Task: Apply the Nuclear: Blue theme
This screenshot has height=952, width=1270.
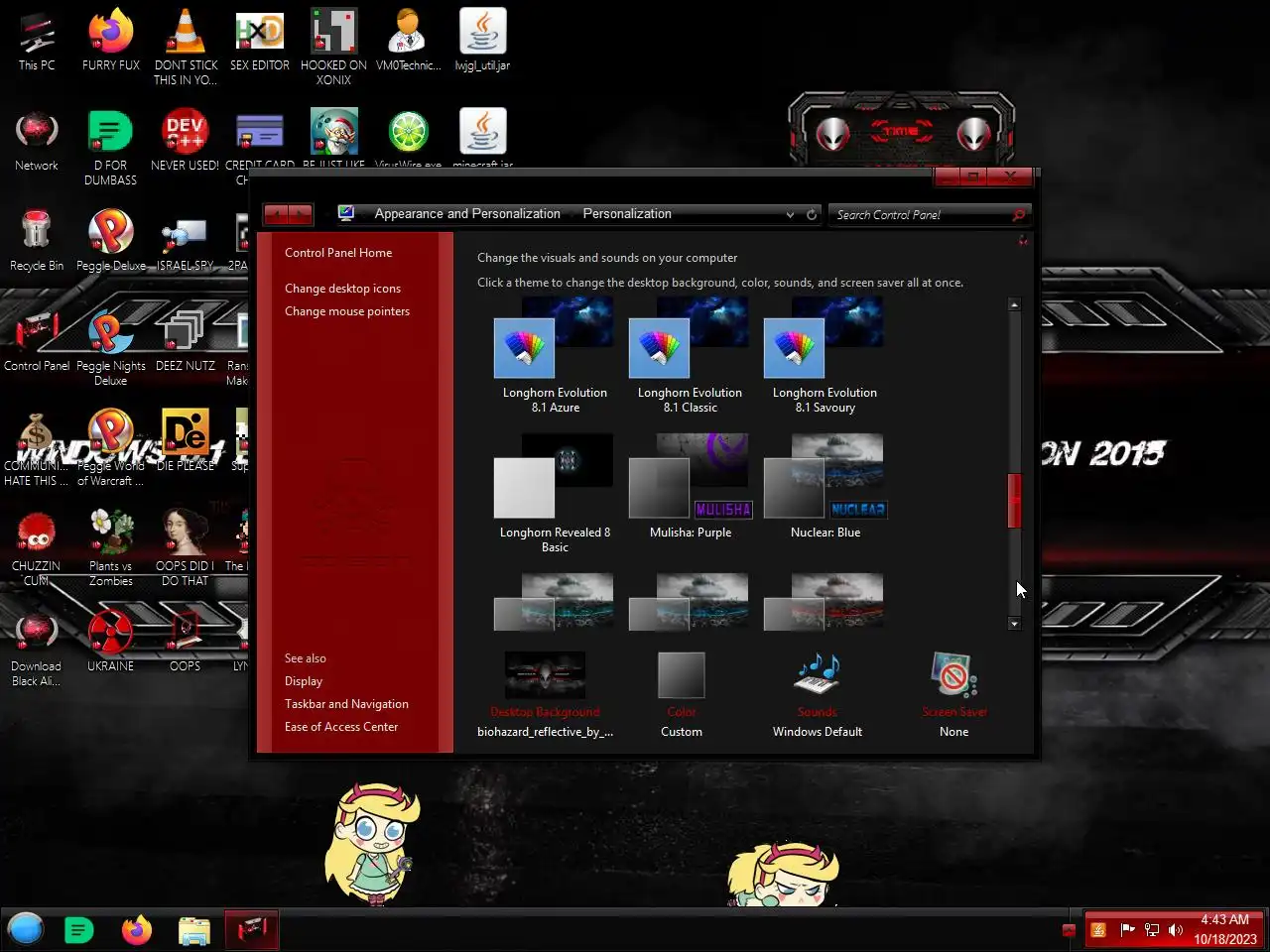Action: 825,487
